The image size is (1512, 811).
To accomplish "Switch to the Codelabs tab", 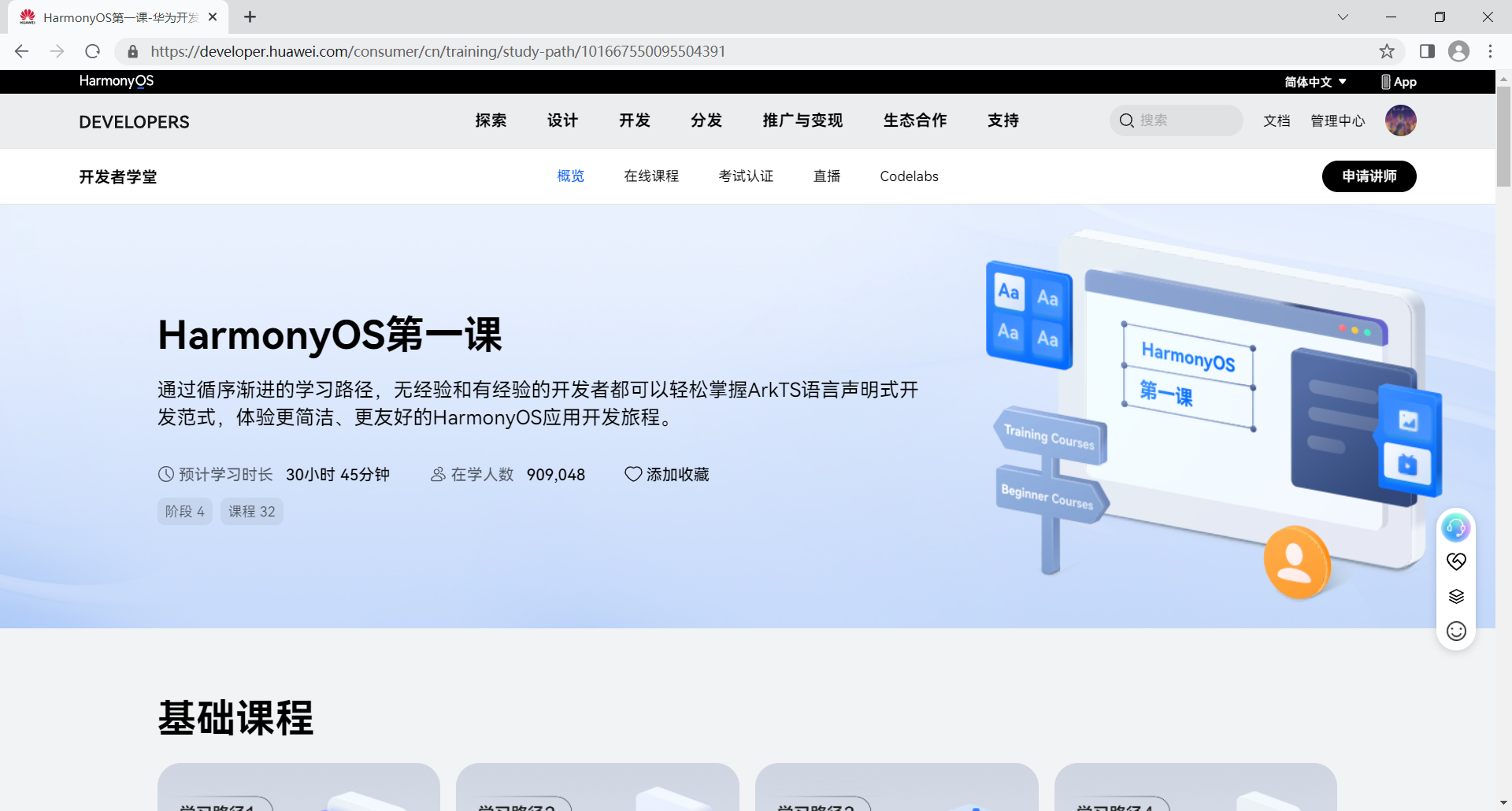I will 910,176.
